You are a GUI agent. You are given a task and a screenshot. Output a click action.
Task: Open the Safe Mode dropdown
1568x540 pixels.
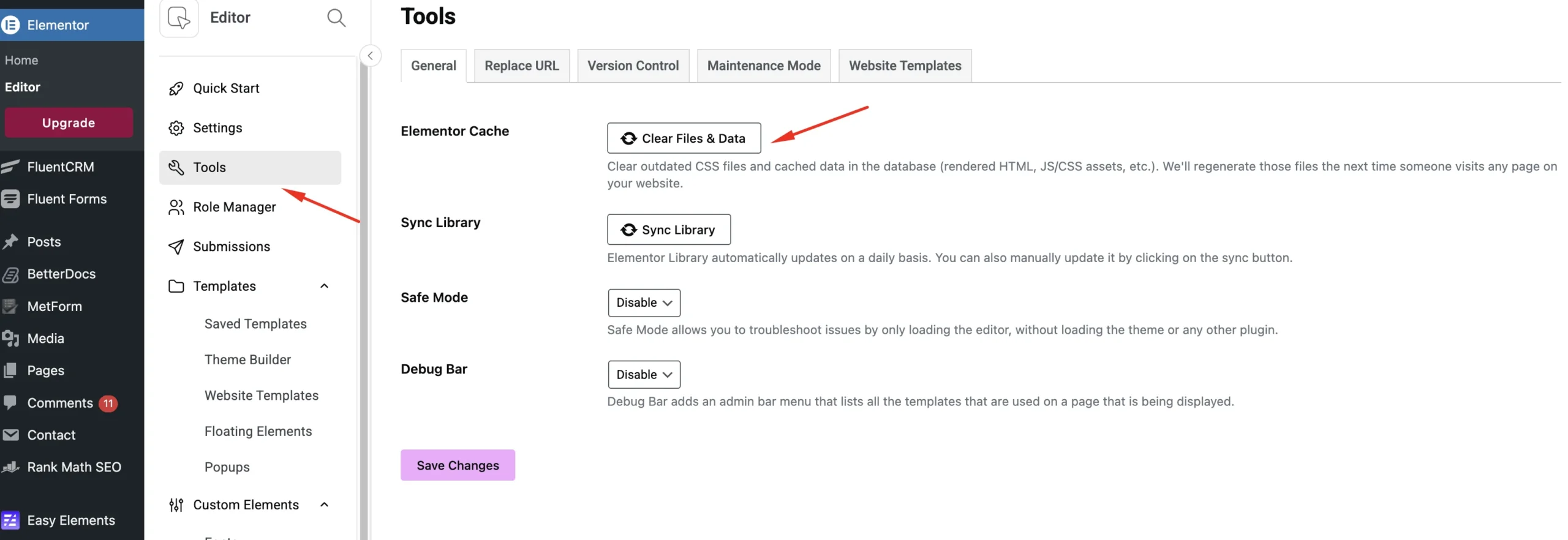pyautogui.click(x=643, y=303)
